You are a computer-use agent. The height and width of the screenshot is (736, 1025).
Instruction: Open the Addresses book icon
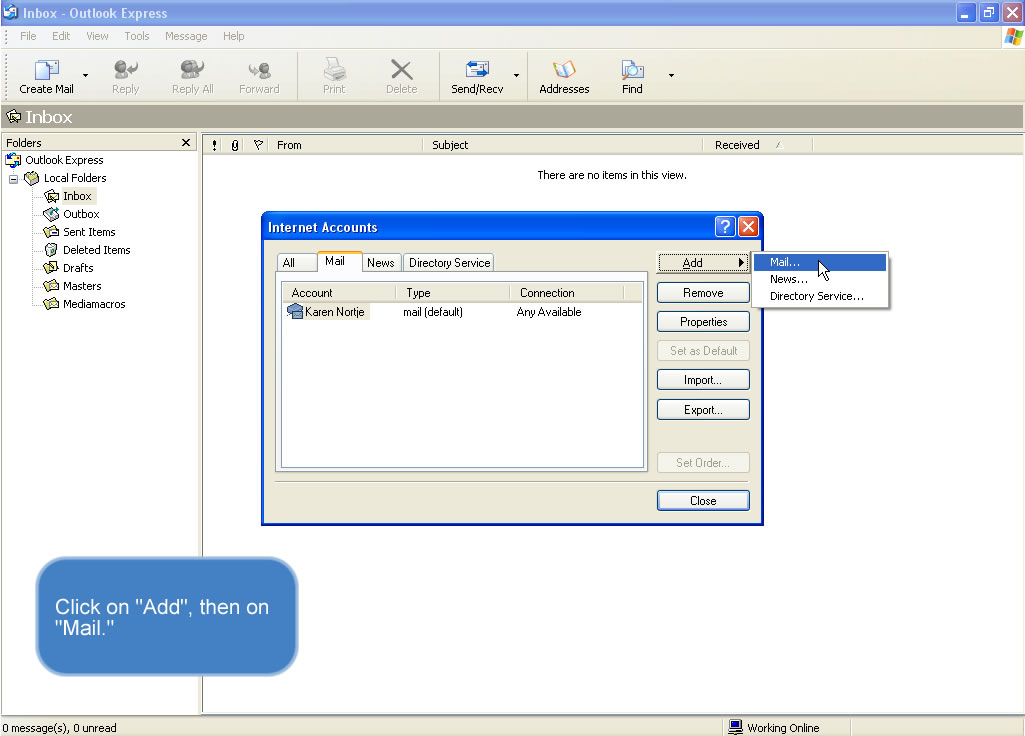coord(564,75)
